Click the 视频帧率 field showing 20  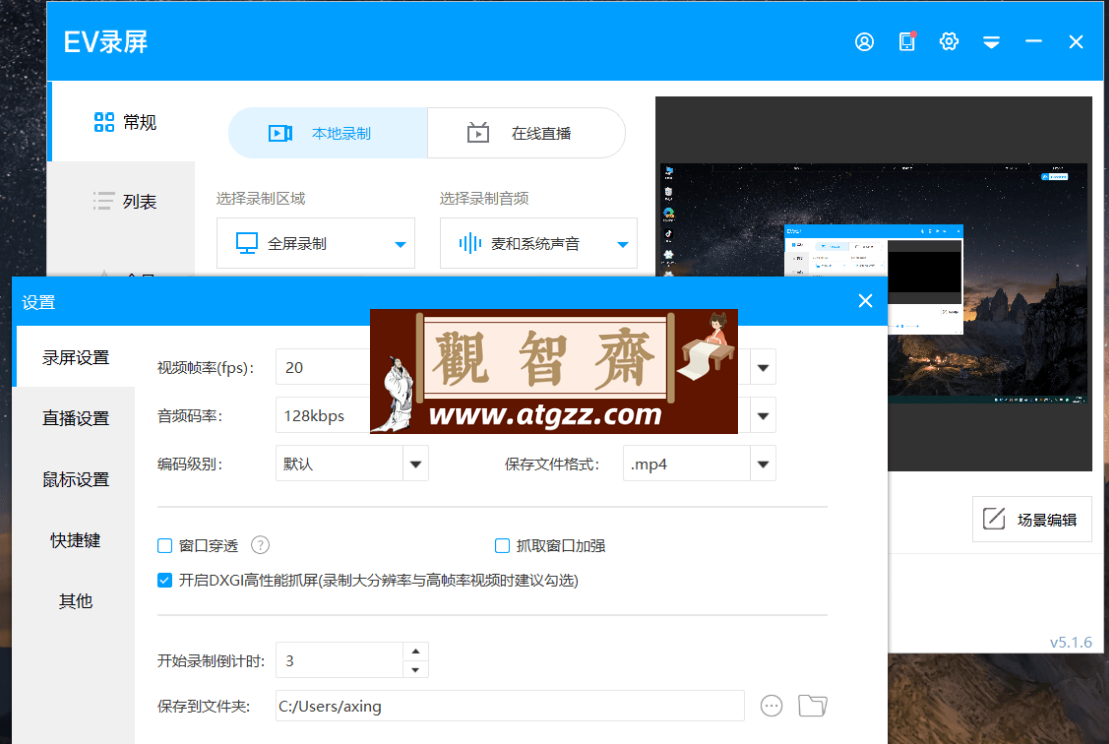[323, 368]
